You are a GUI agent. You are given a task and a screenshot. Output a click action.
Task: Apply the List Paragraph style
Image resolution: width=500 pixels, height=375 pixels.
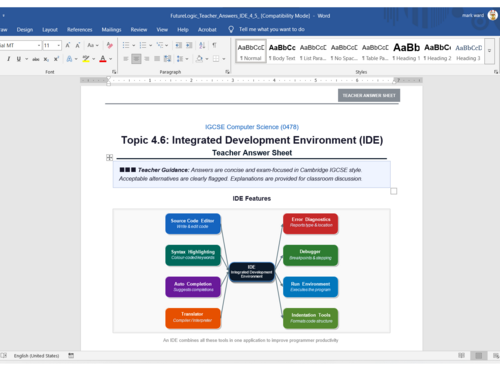pos(313,51)
